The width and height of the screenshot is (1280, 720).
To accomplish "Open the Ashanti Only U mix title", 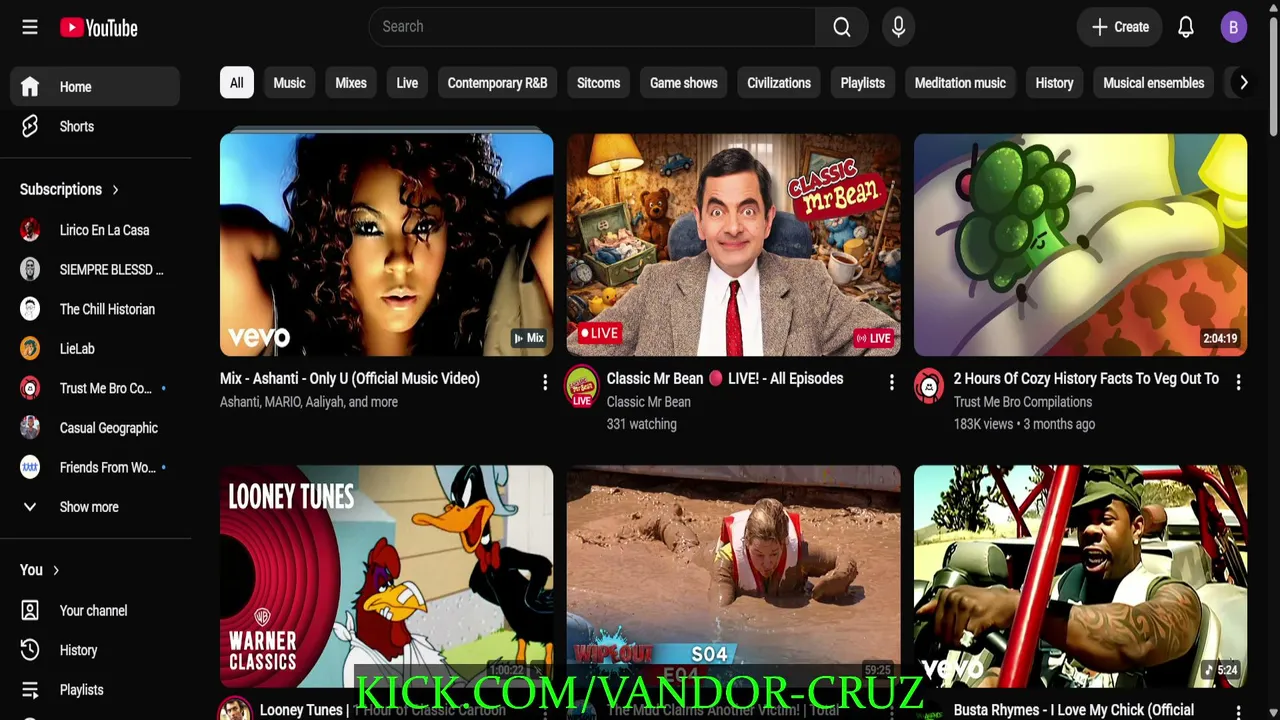I will coord(350,378).
